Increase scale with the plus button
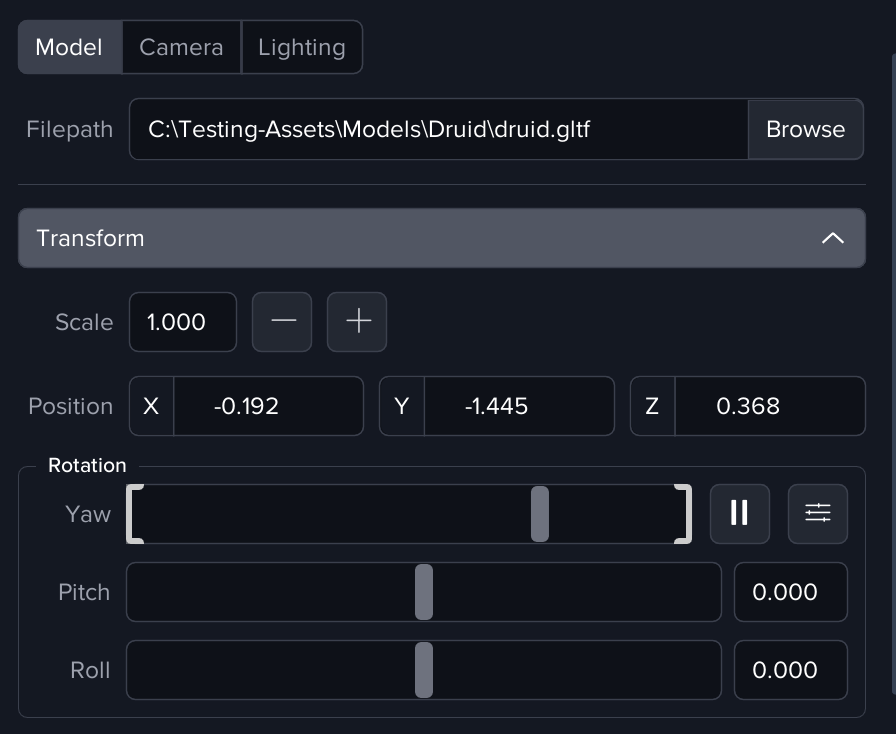Image resolution: width=896 pixels, height=734 pixels. pos(357,322)
